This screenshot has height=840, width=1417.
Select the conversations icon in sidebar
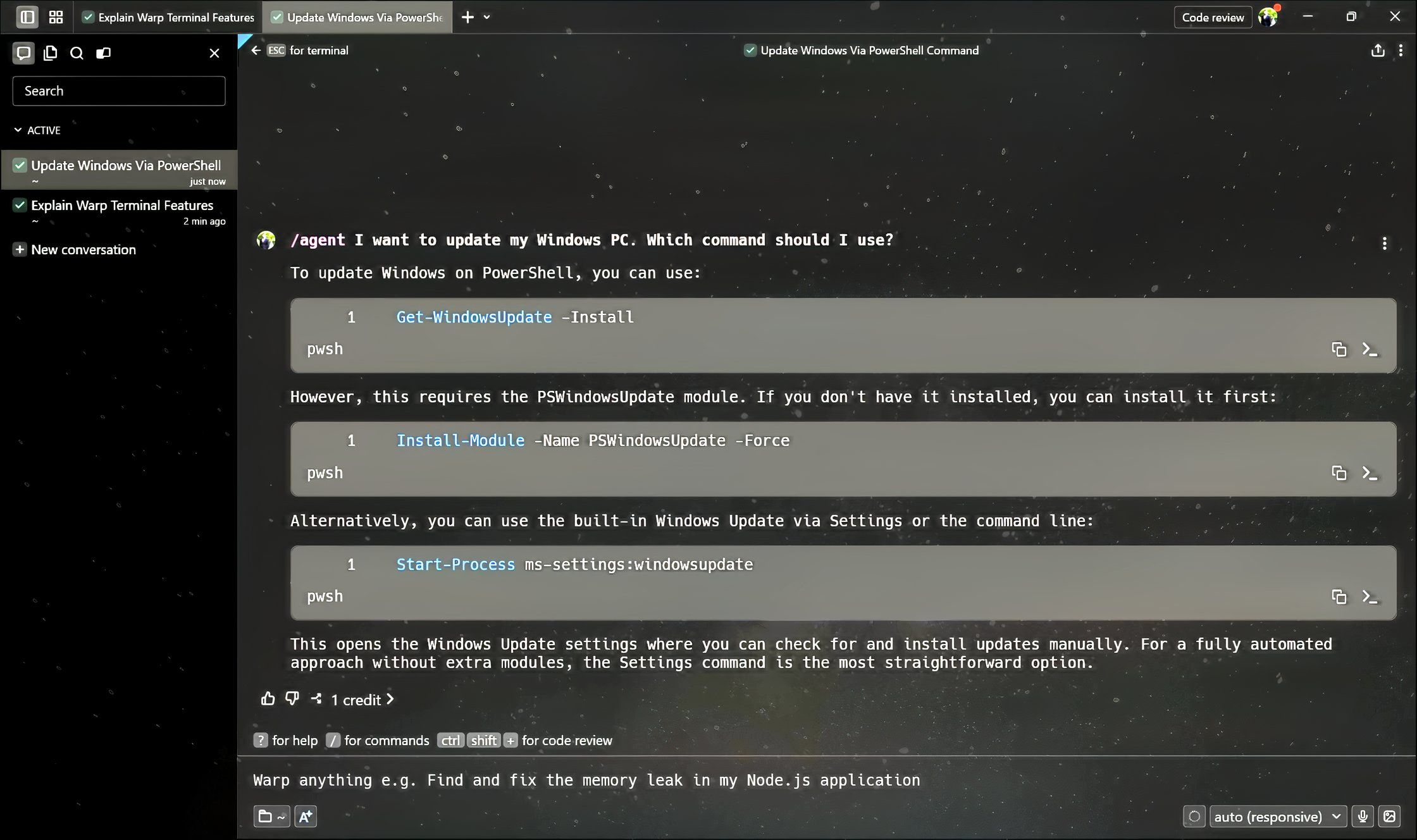pos(23,53)
